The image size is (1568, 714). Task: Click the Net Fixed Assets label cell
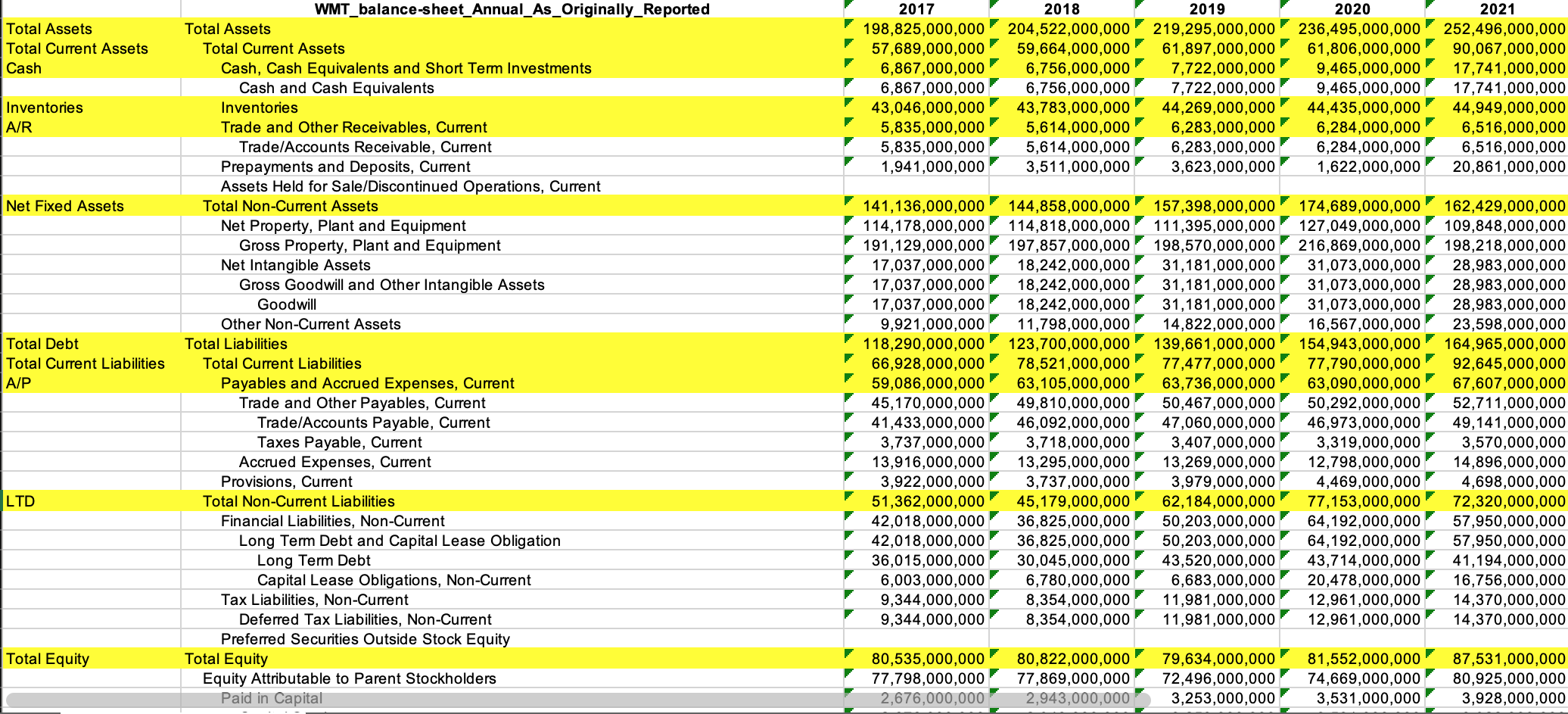point(91,206)
